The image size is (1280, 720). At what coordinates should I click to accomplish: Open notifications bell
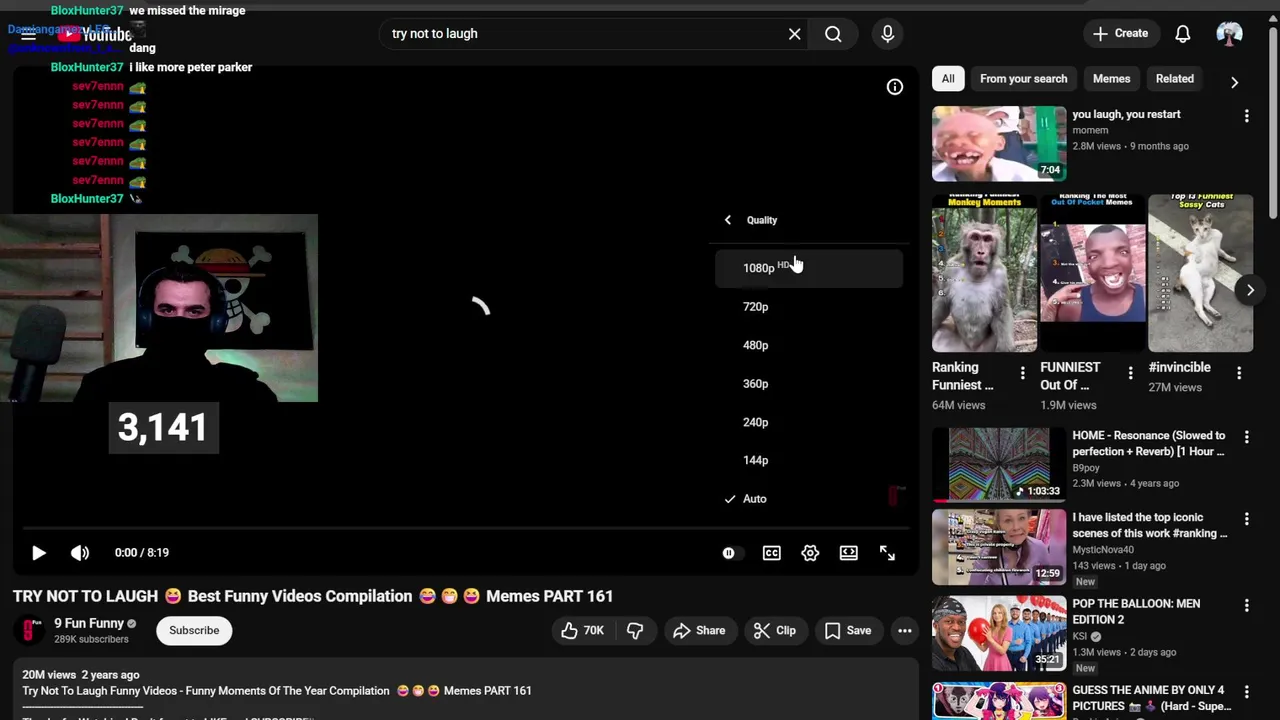click(x=1182, y=34)
